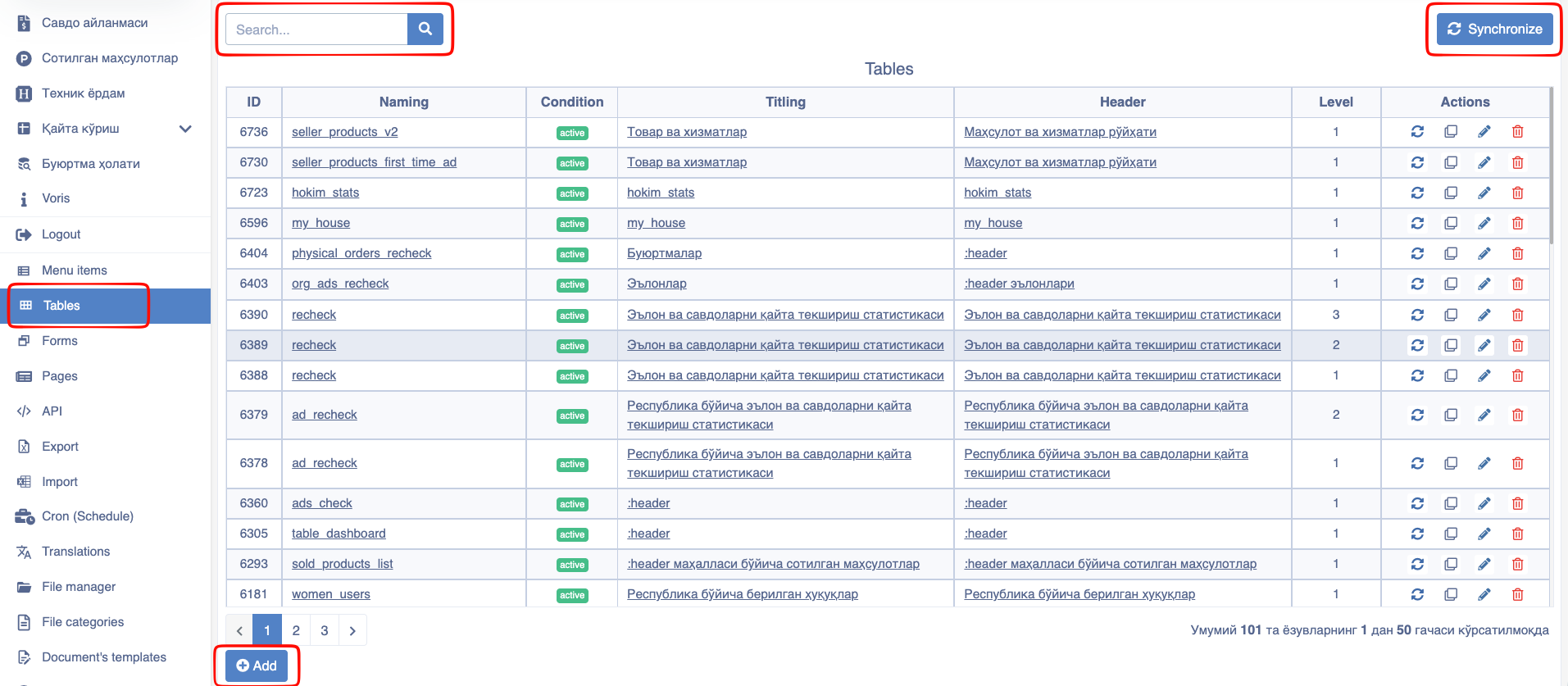This screenshot has width=1568, height=686.
Task: Open Техник ёрдам sidebar item
Action: pos(83,93)
